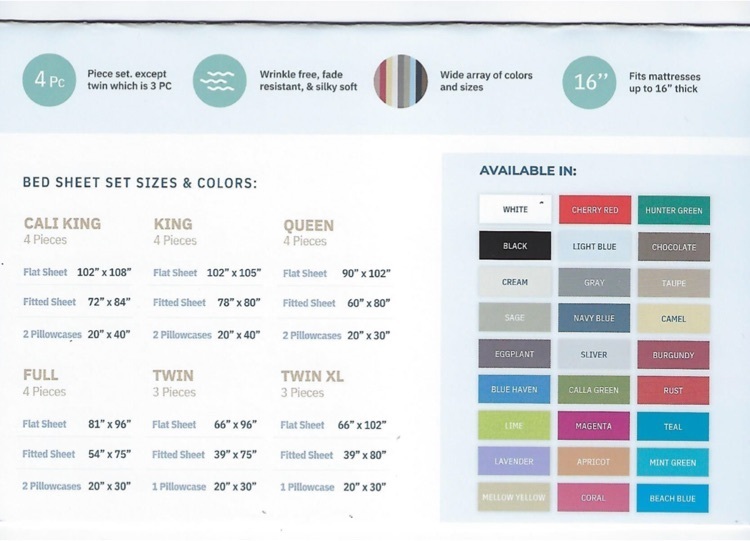
Task: Click the King Flat Sheet dimensions
Action: (234, 273)
